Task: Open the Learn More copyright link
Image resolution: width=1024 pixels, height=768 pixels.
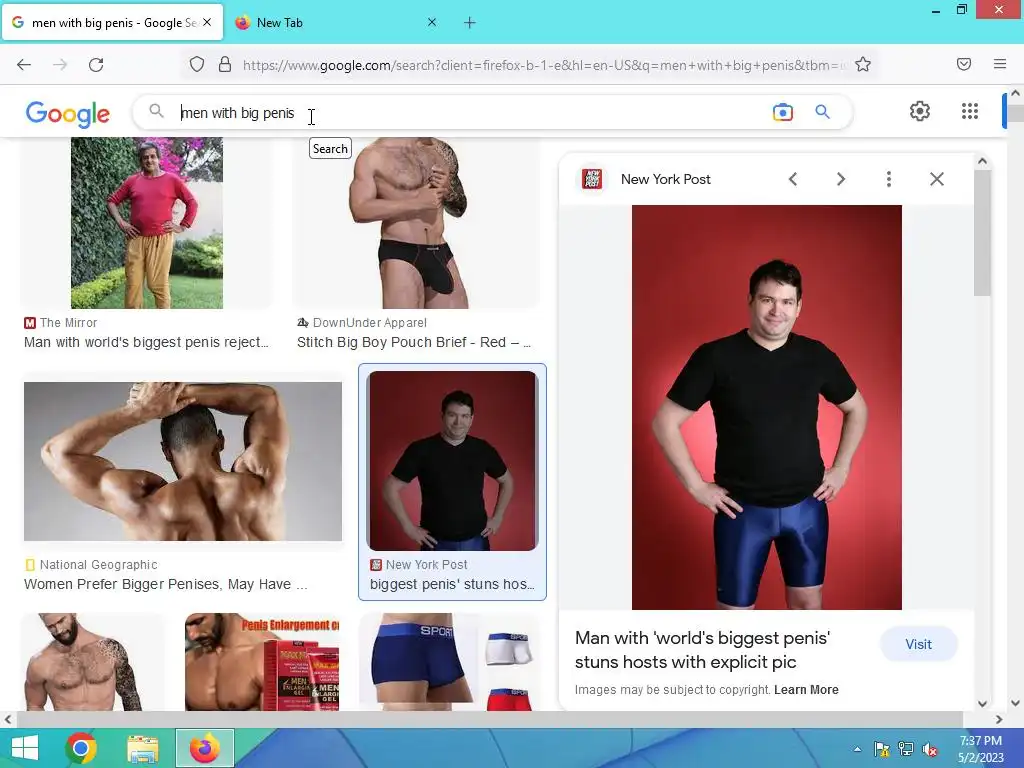Action: (x=806, y=690)
